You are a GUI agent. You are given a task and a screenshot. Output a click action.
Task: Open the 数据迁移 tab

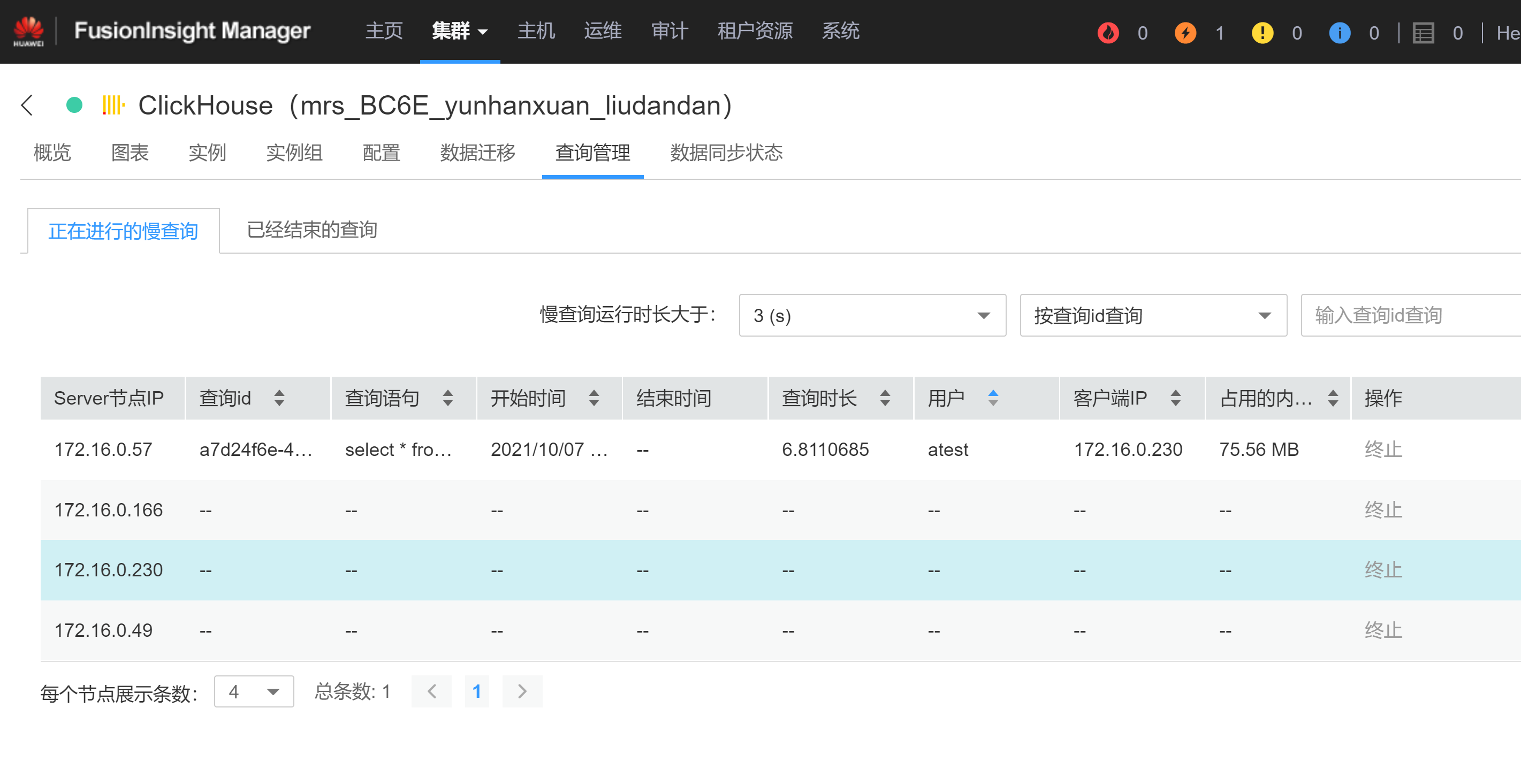pyautogui.click(x=477, y=153)
